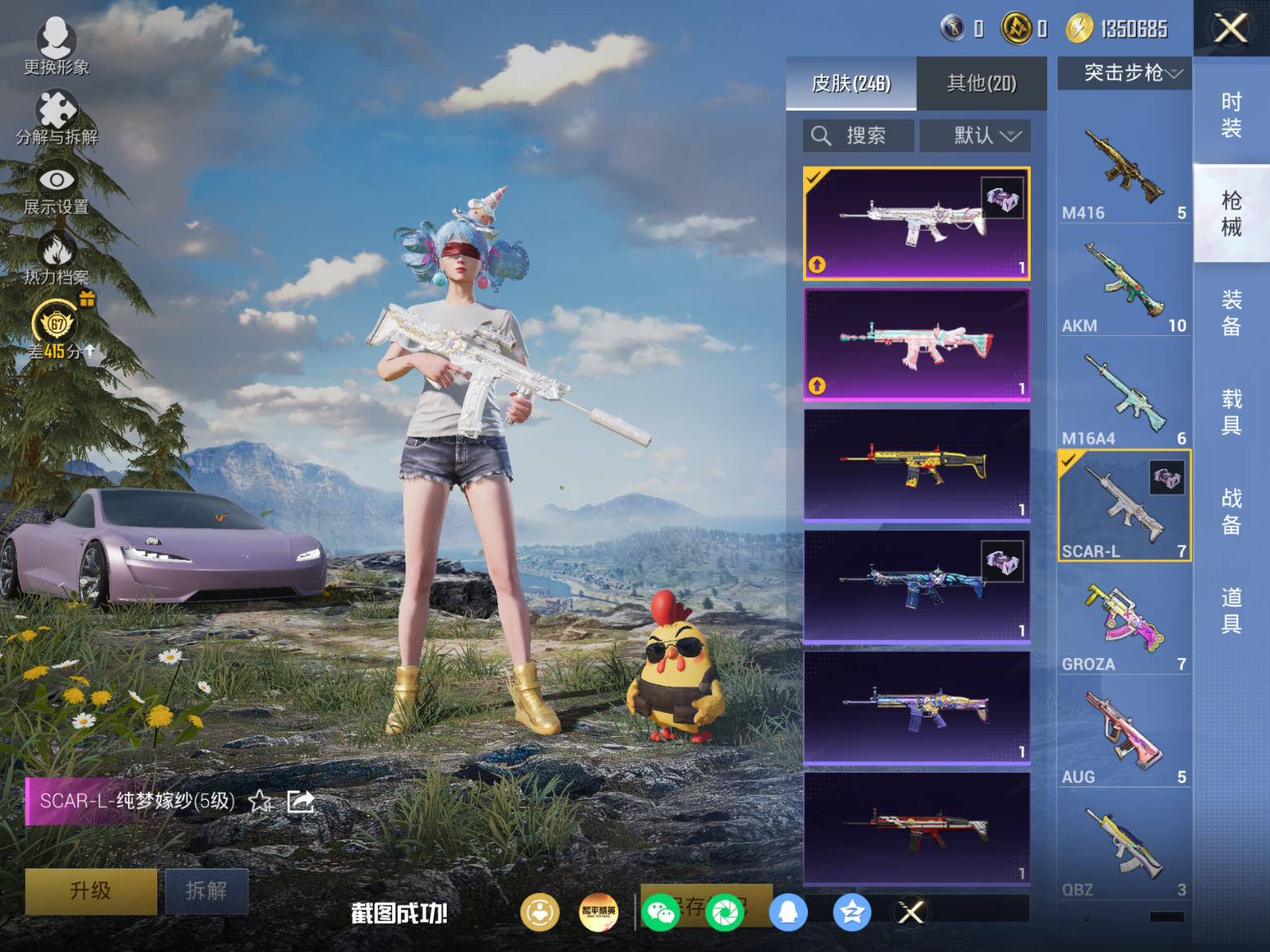Click the 搜索 search field
This screenshot has height=952, width=1270.
(x=858, y=136)
